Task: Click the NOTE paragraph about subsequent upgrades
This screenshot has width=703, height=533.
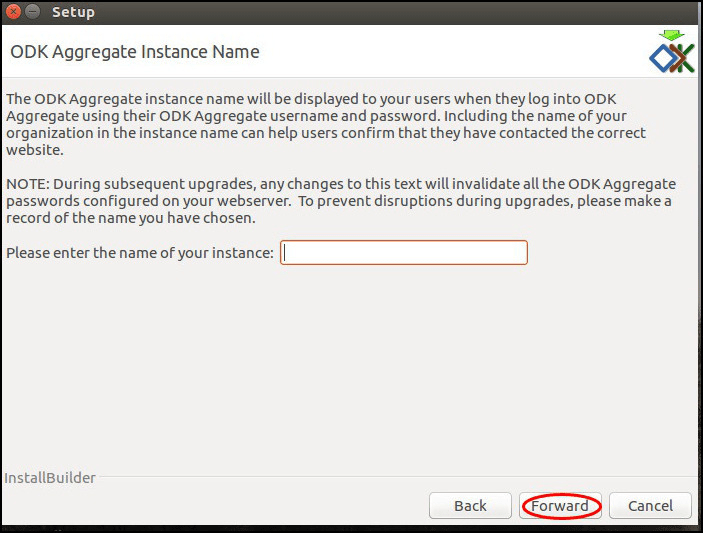Action: pyautogui.click(x=341, y=201)
